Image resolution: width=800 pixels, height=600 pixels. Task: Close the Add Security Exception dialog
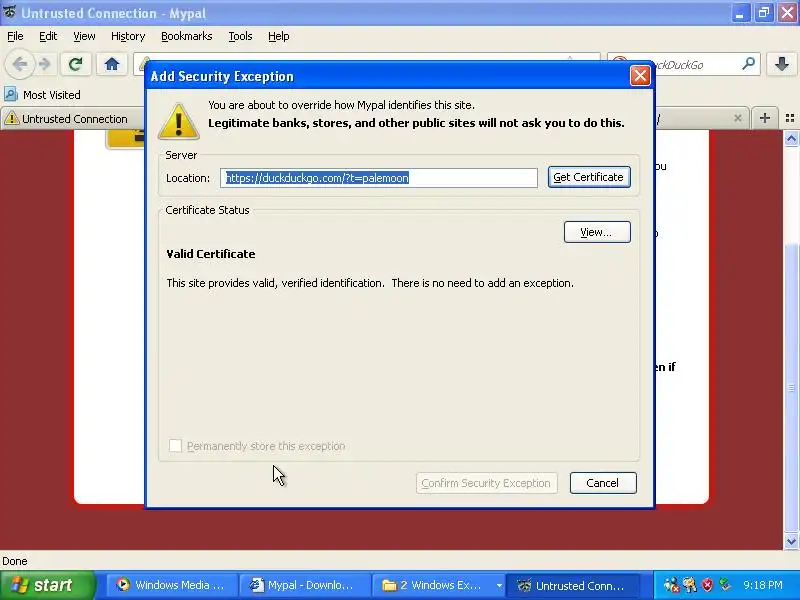640,76
